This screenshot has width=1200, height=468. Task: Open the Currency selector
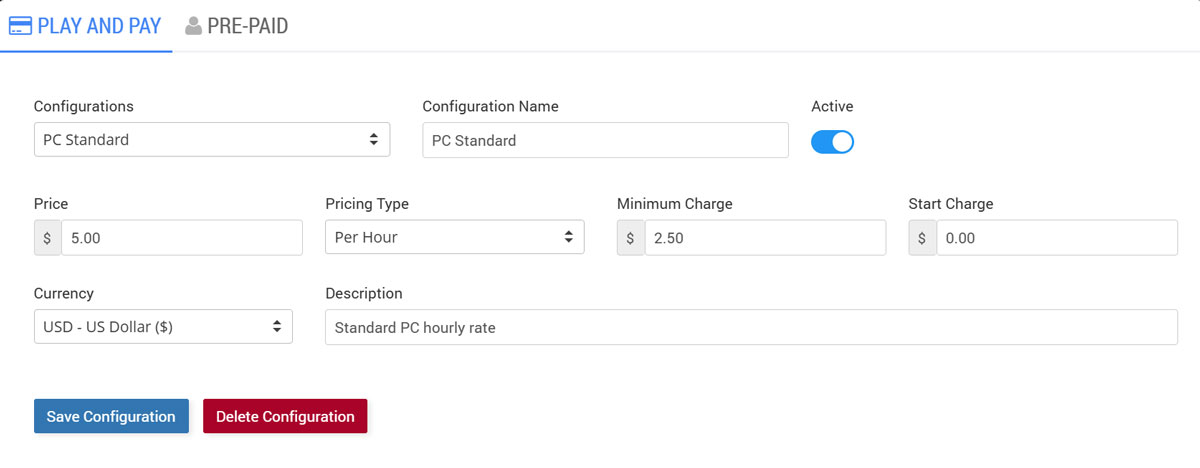163,327
